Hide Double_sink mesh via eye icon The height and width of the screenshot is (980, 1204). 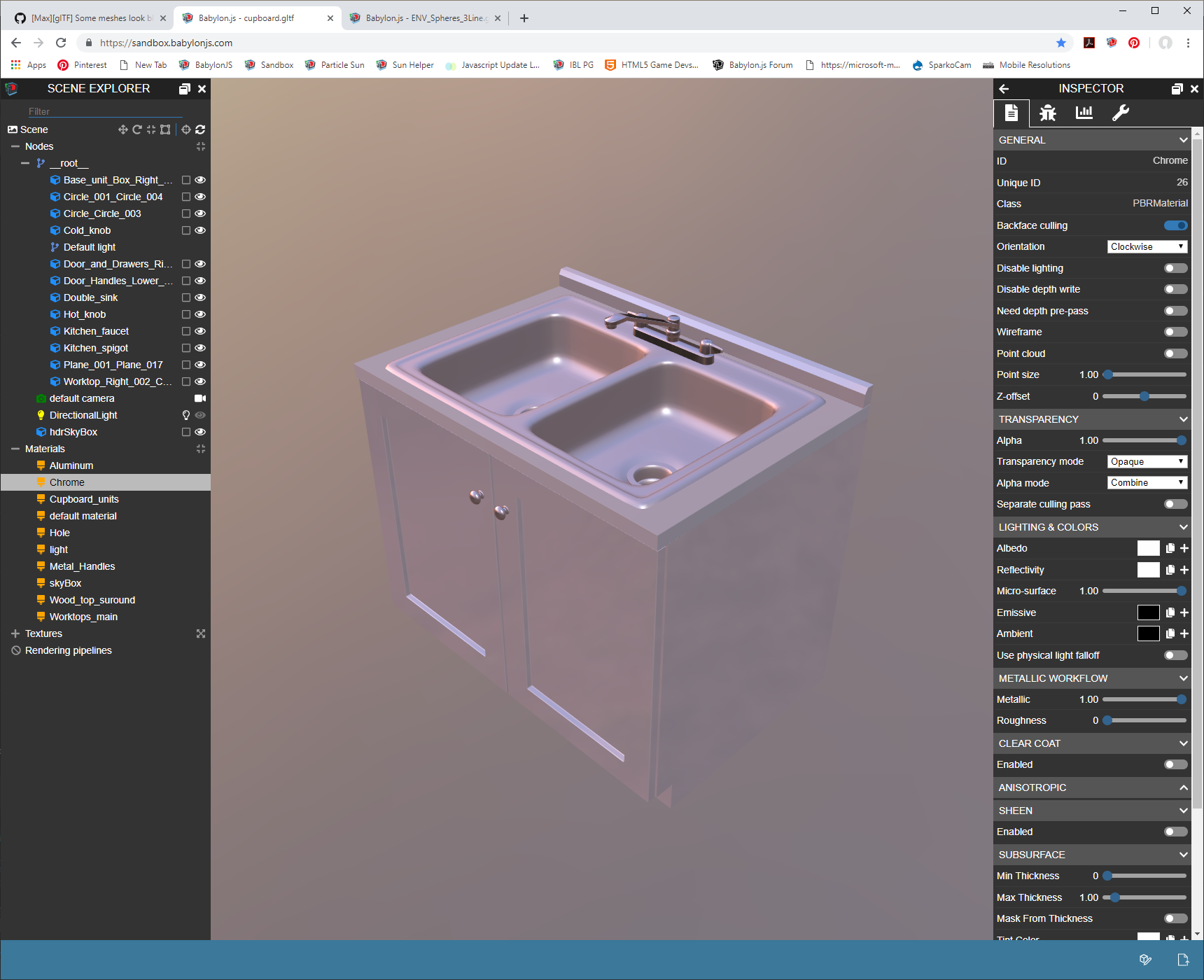(x=200, y=297)
